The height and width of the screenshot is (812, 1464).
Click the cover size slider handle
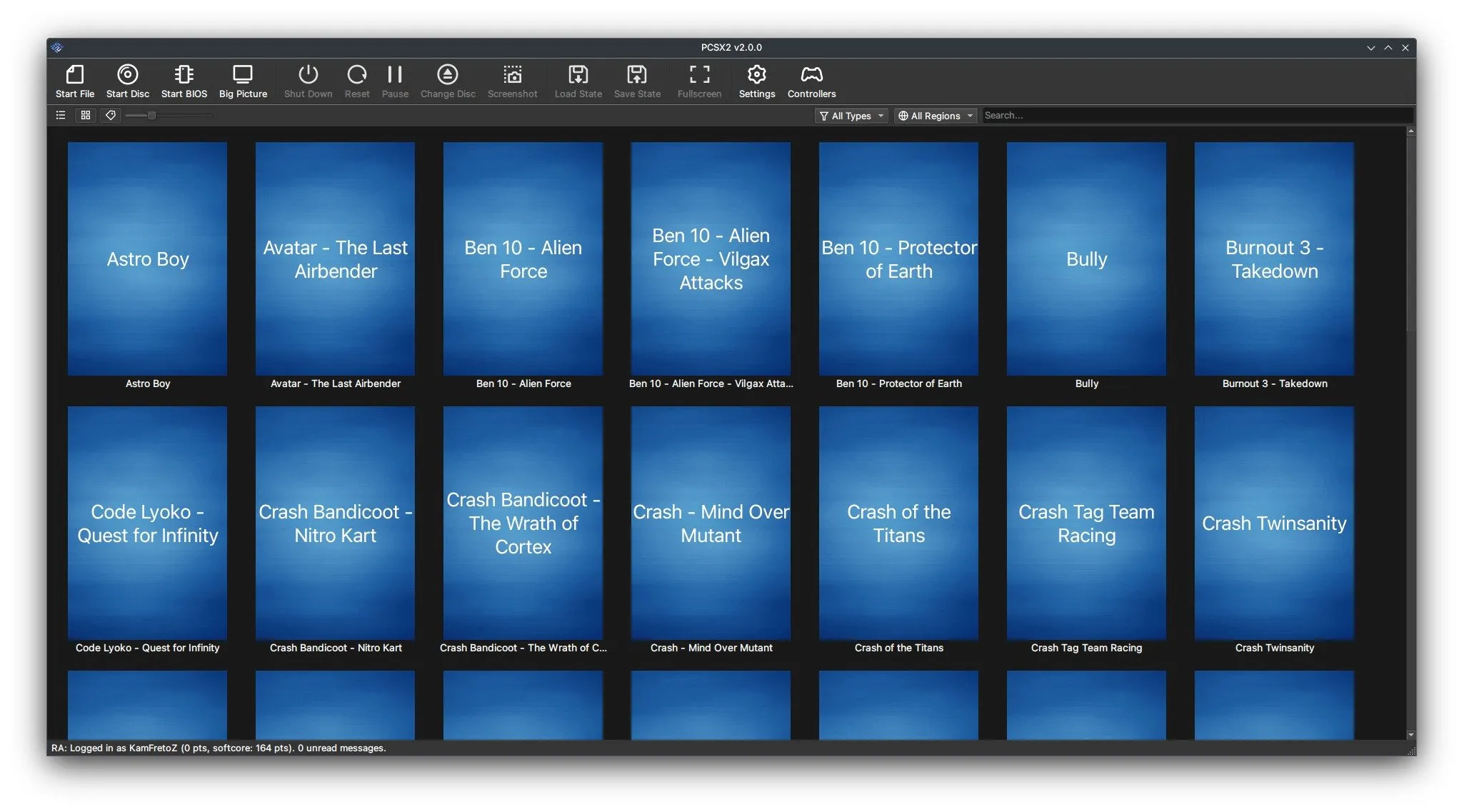click(x=151, y=115)
